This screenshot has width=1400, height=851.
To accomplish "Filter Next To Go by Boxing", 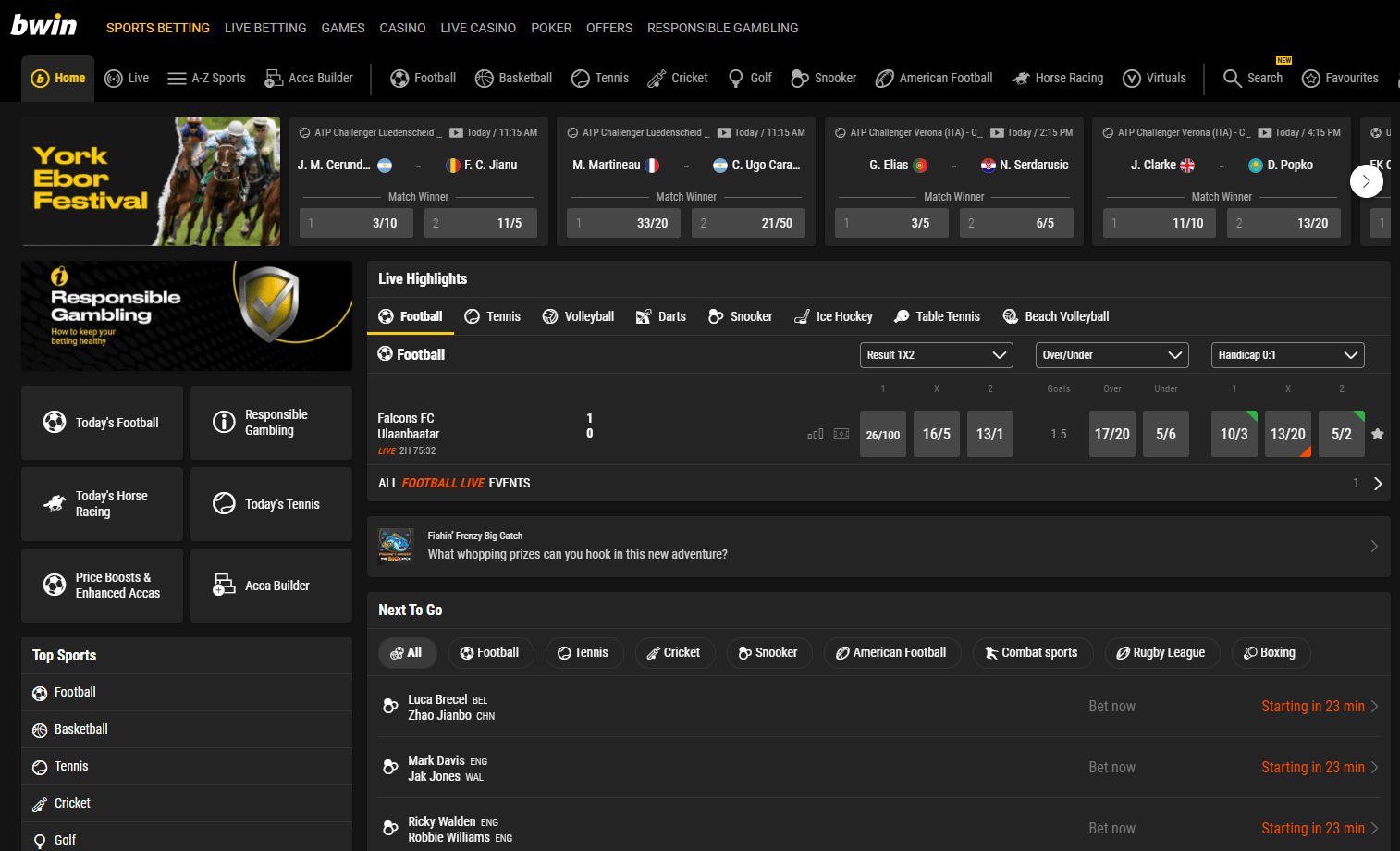I will click(x=1271, y=653).
